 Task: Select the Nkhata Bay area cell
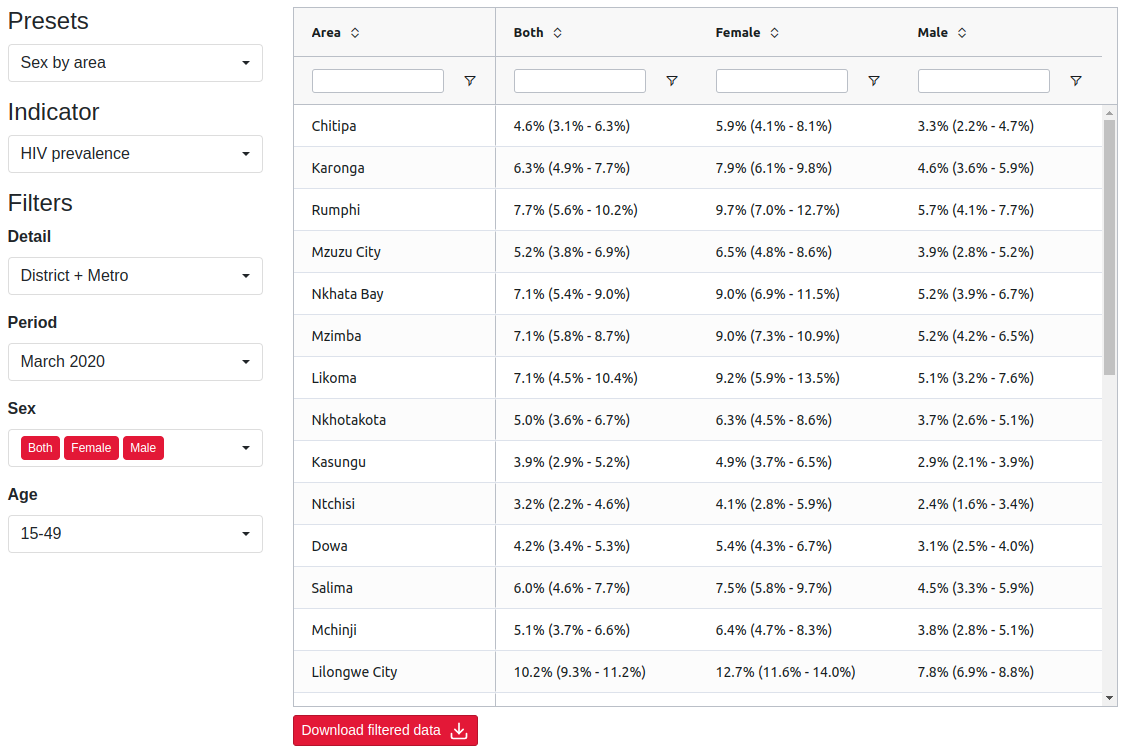394,294
